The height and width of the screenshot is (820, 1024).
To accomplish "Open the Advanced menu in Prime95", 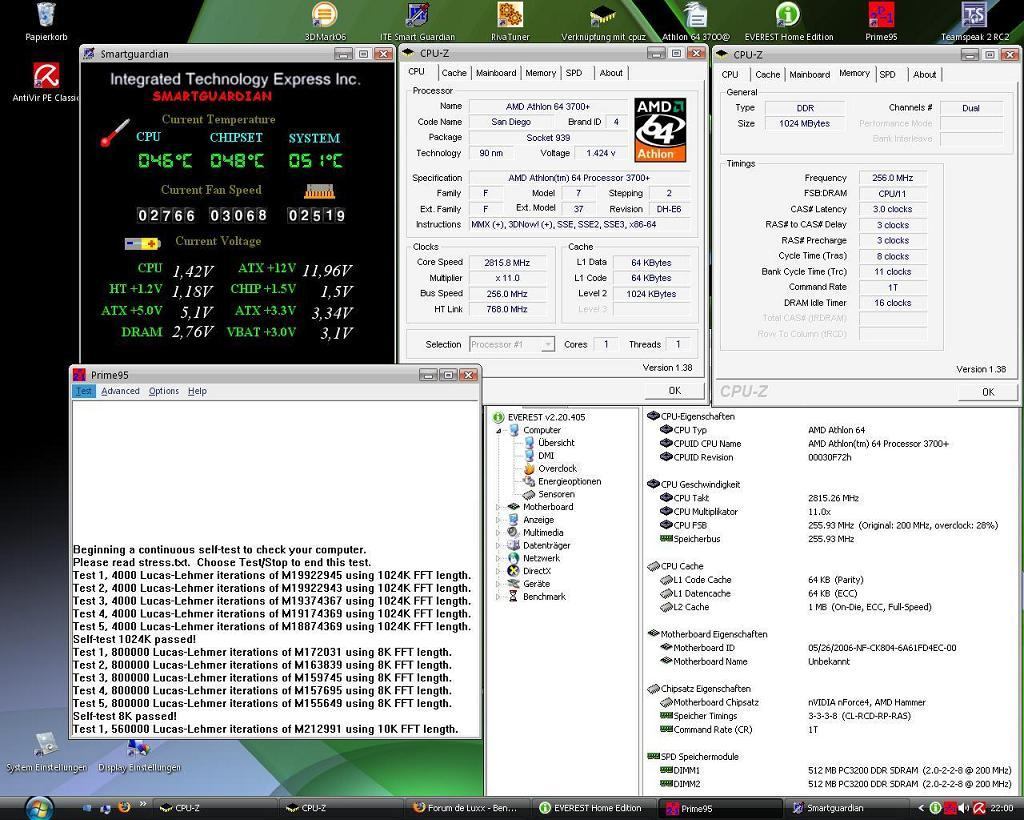I will [120, 391].
